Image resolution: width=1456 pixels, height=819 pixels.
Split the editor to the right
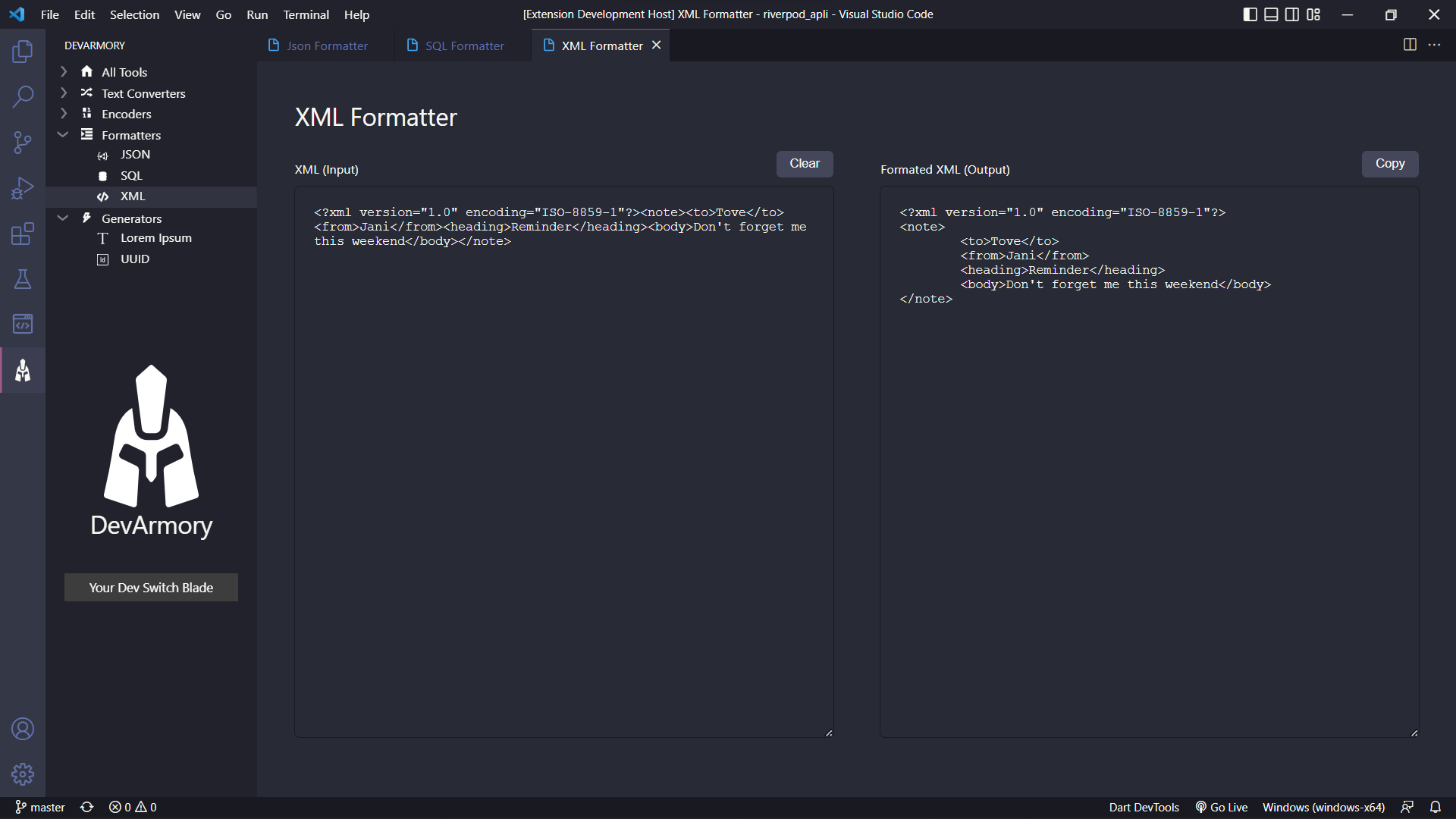[x=1410, y=45]
